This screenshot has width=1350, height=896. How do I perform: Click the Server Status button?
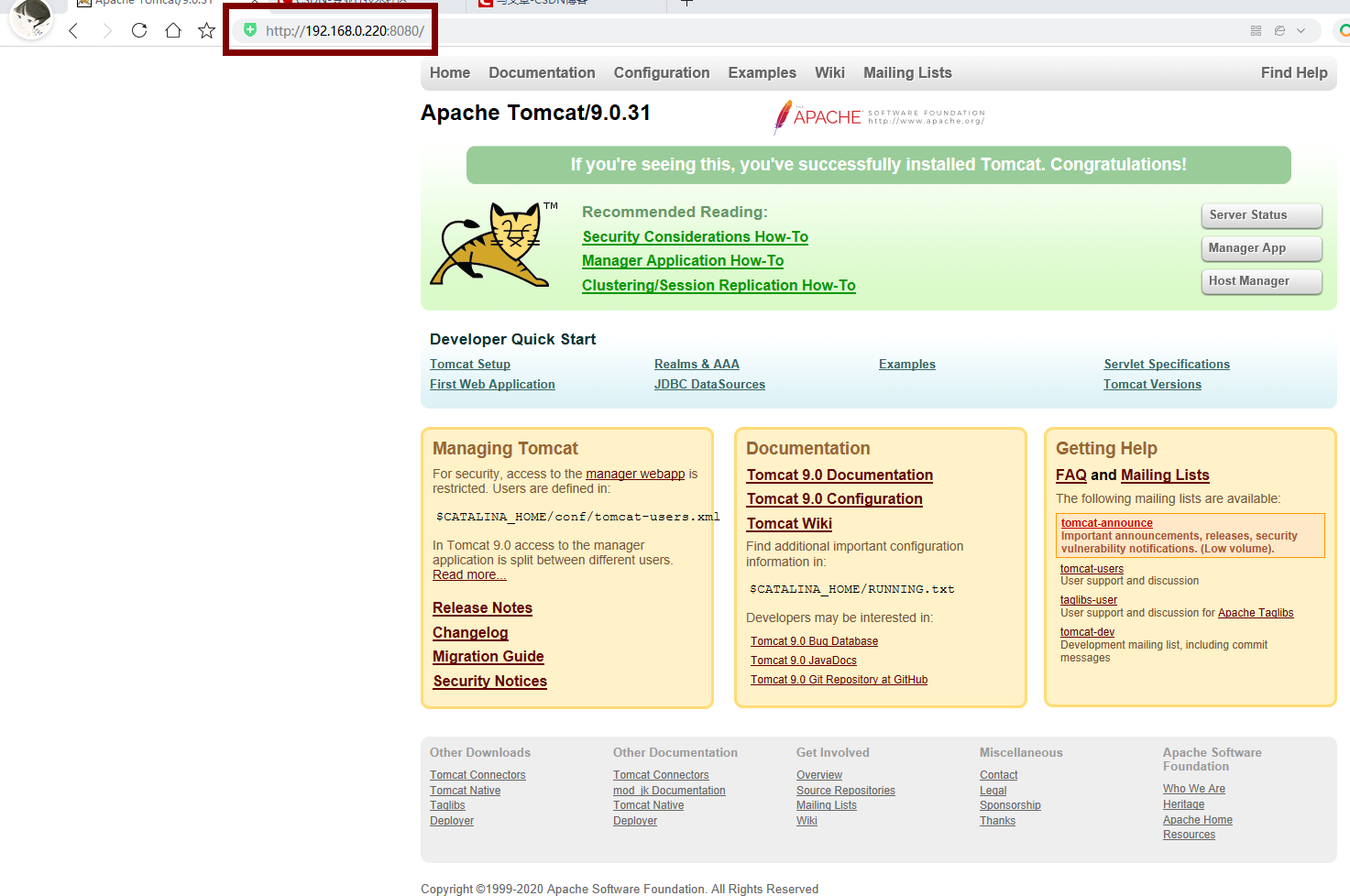click(x=1261, y=215)
